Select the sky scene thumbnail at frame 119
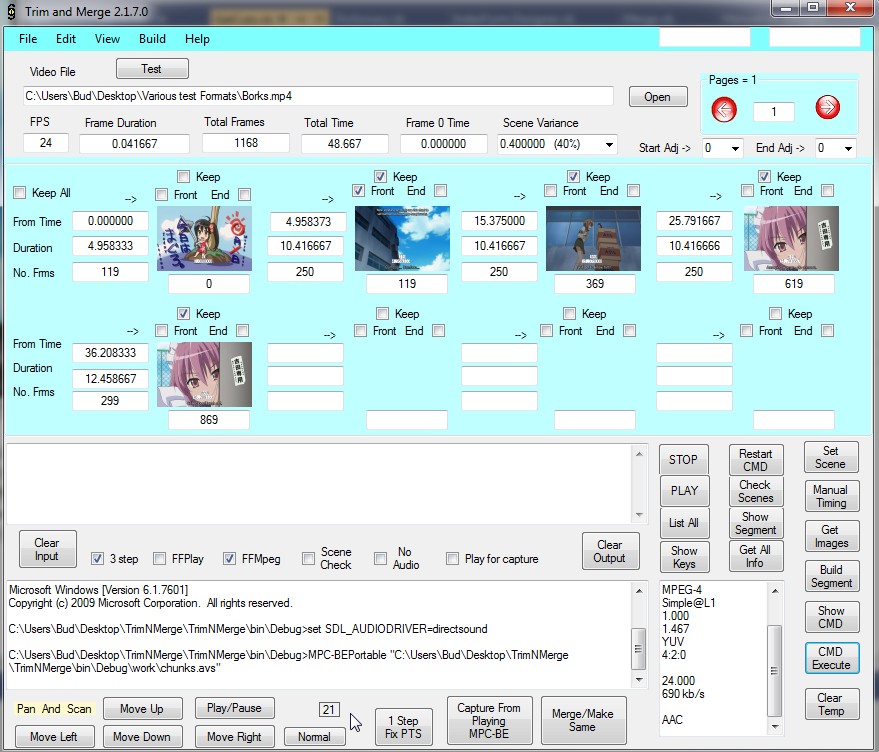 tap(402, 238)
